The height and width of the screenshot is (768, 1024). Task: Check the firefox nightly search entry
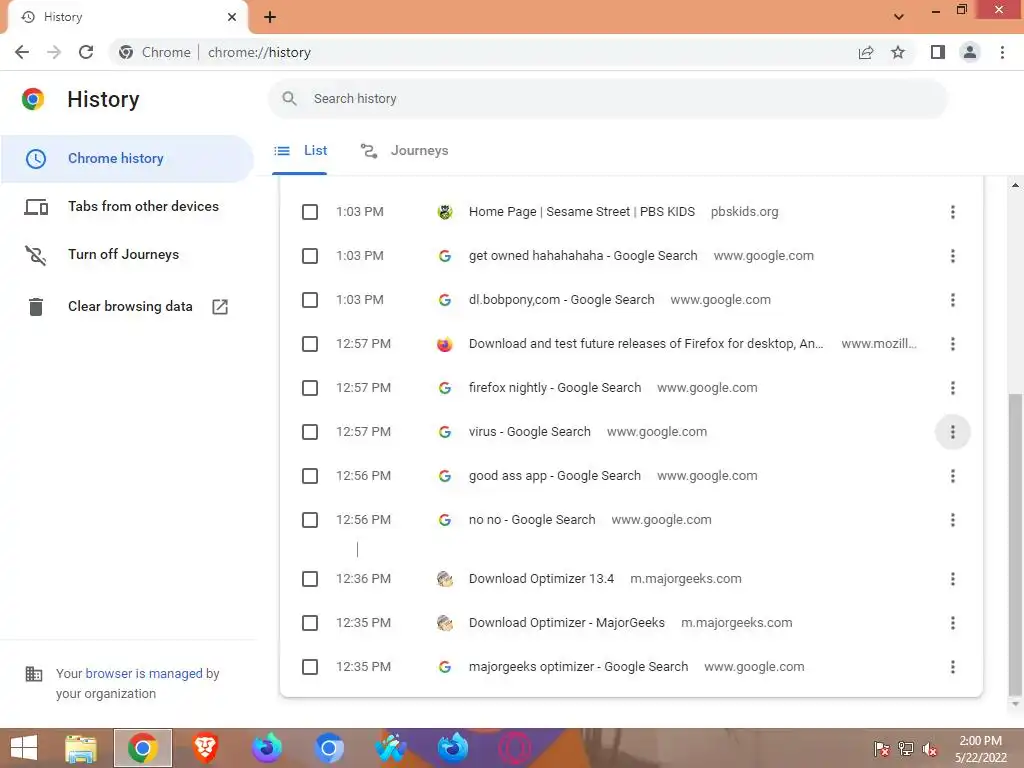tap(310, 388)
